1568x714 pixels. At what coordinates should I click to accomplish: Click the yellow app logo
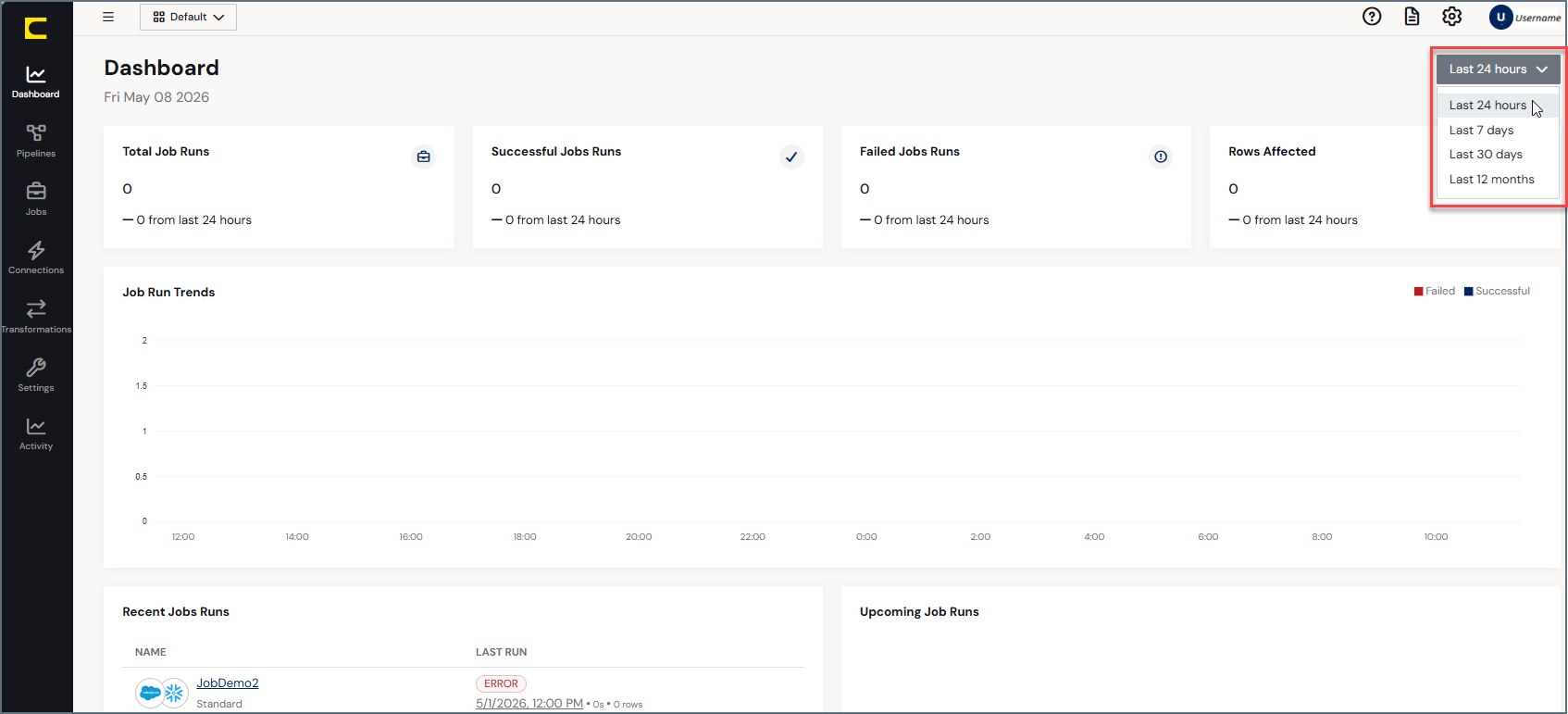(x=36, y=29)
